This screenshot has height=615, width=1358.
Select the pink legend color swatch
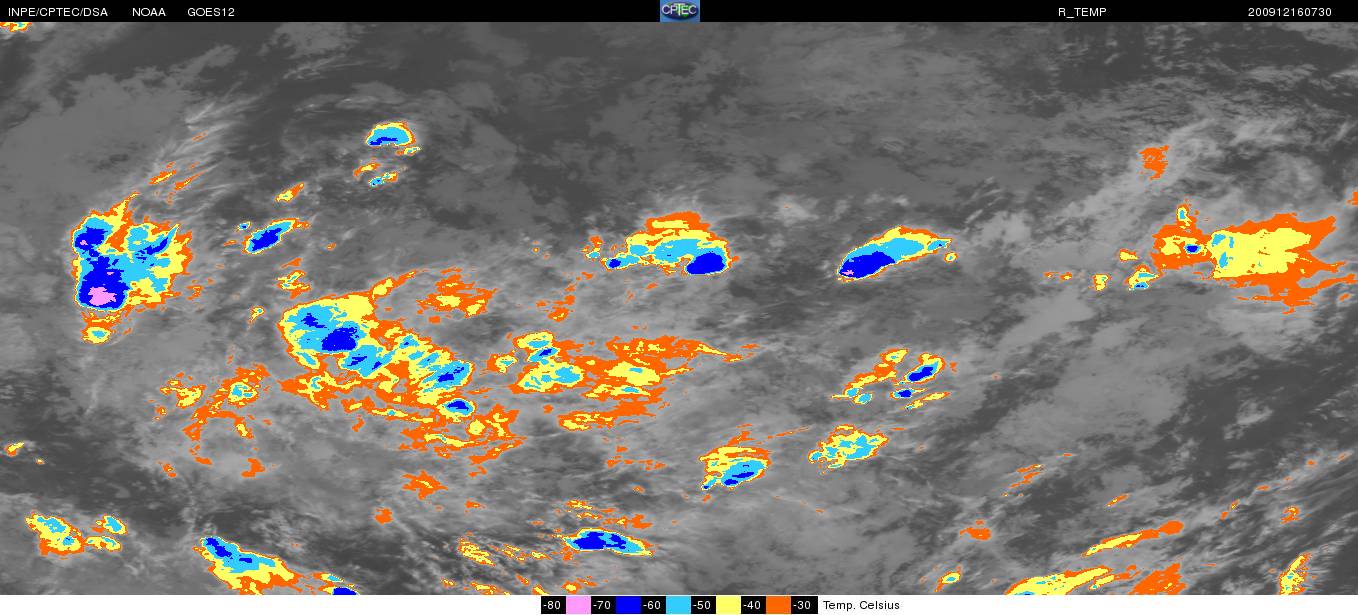(579, 605)
